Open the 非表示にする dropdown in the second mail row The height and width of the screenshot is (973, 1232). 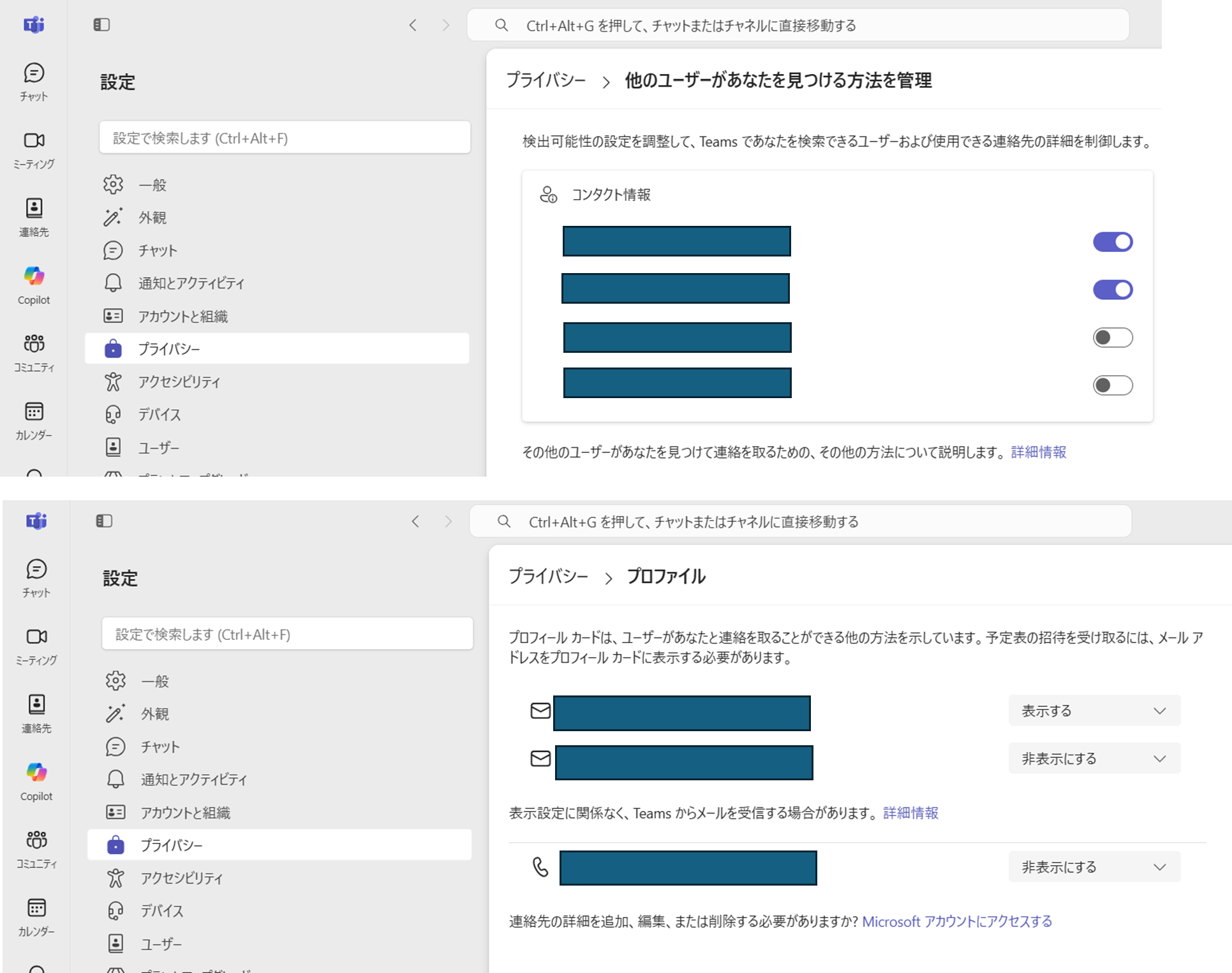coord(1094,759)
